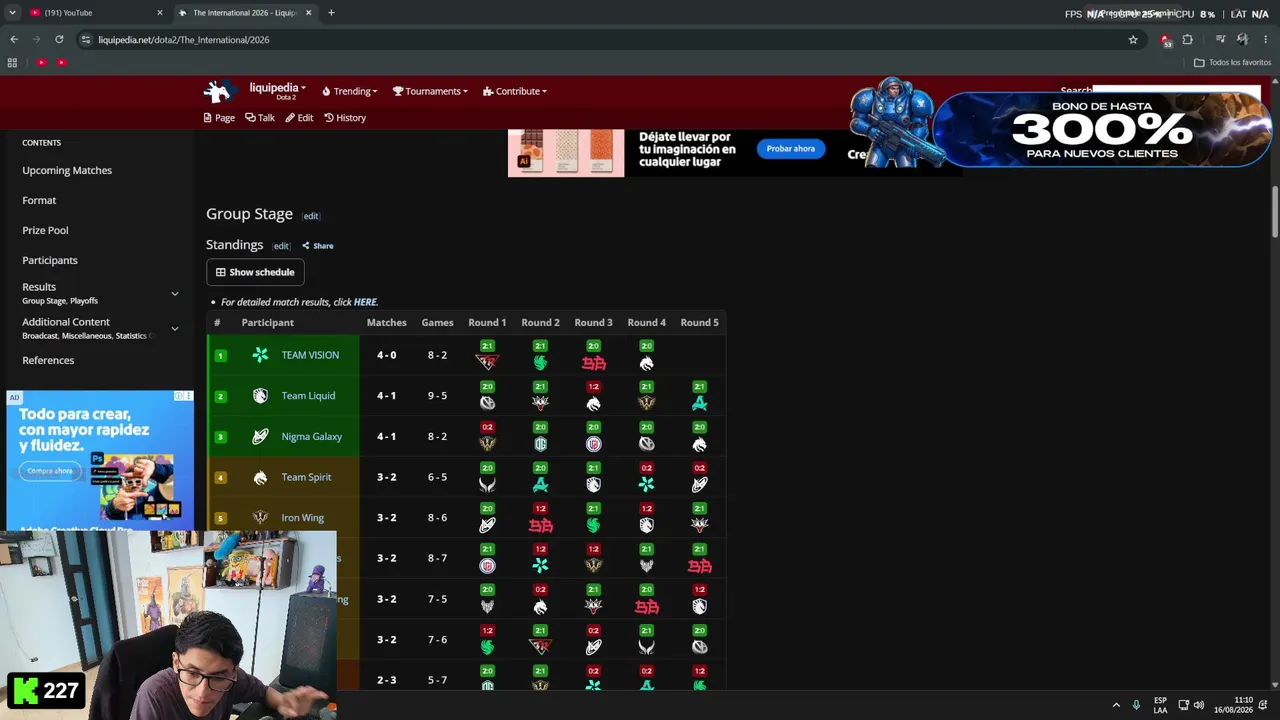
Task: Open the Nigma Galaxy team link
Action: tap(311, 437)
